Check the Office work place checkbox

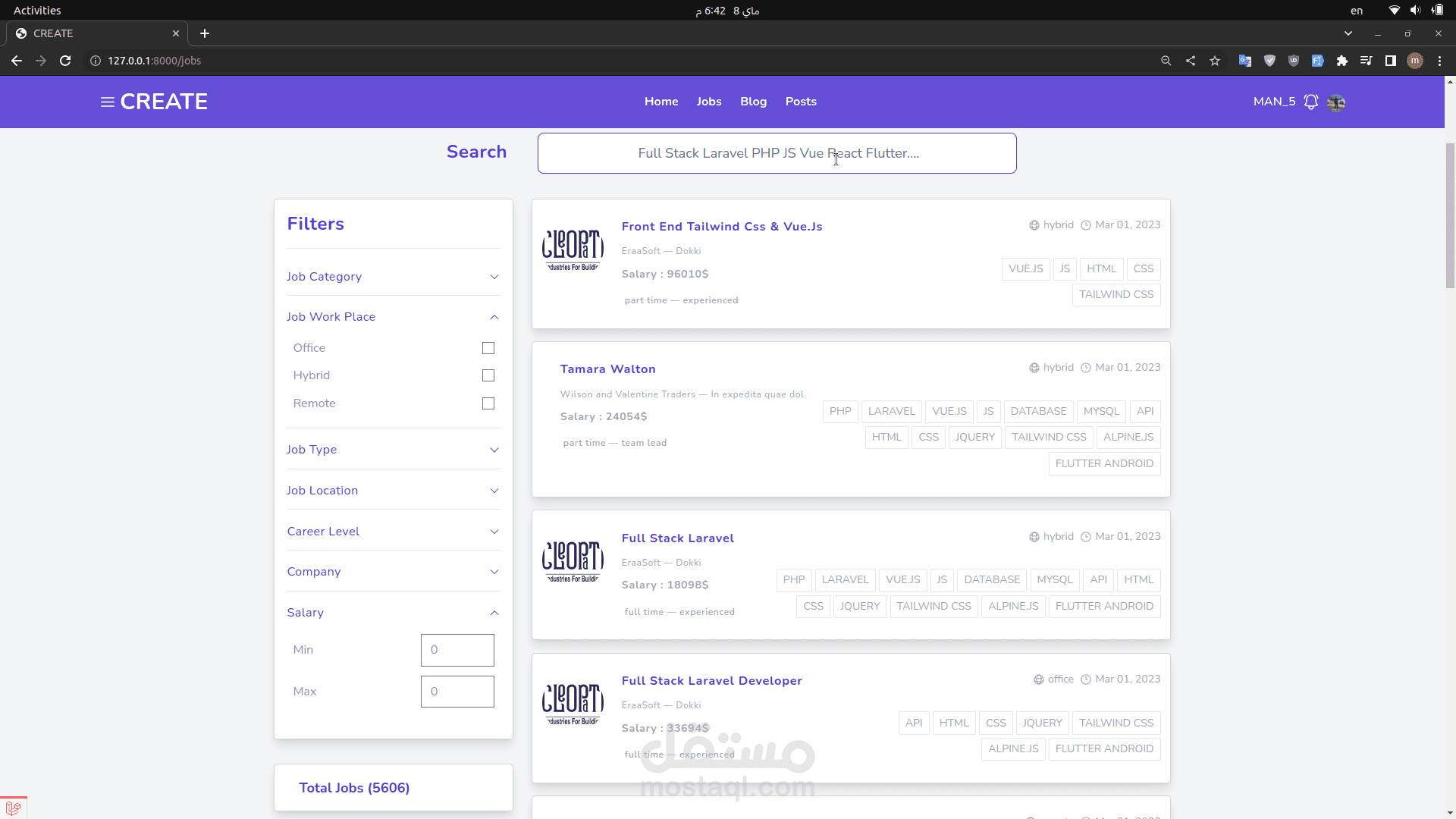tap(488, 348)
